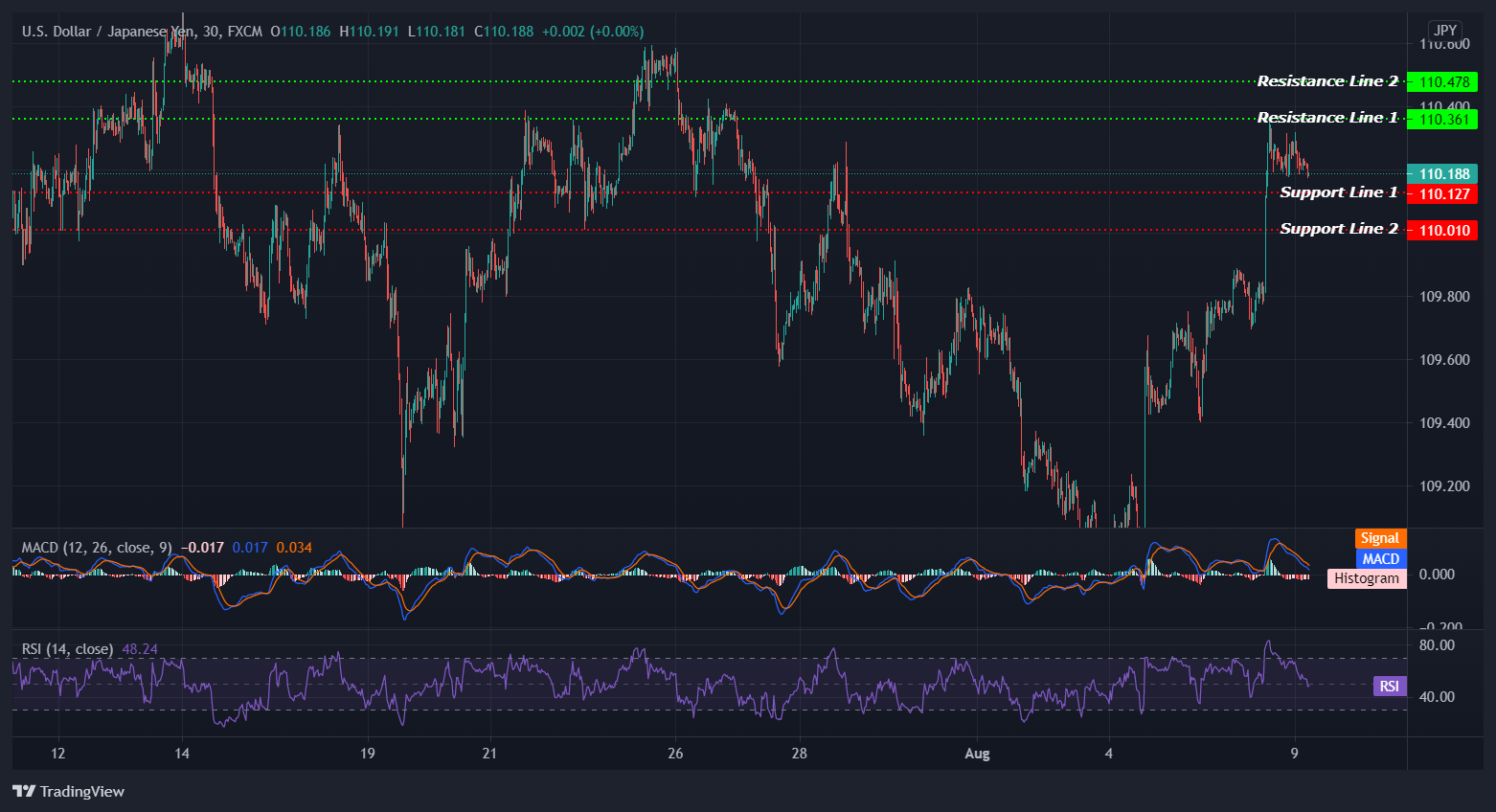
Task: Select the Resistance Line 2 price tag 110.478
Action: [1443, 81]
